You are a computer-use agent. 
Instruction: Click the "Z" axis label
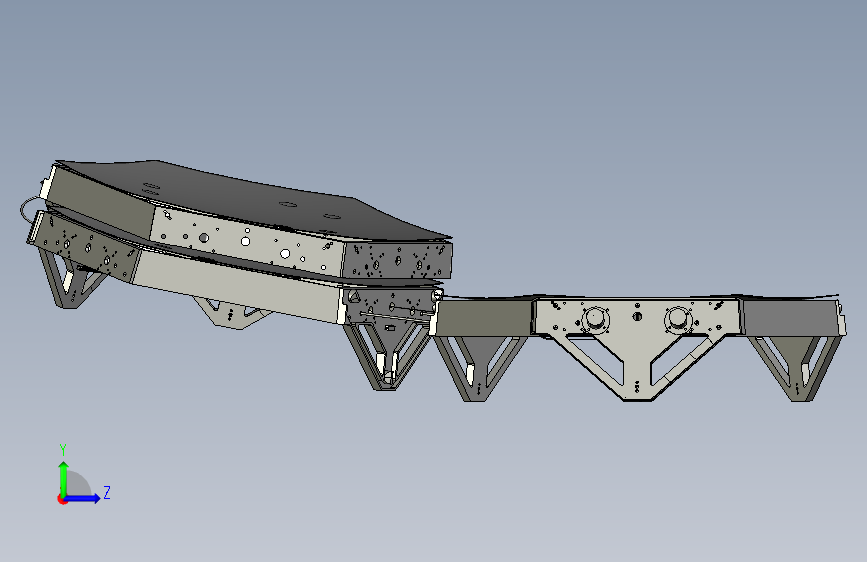tap(107, 492)
